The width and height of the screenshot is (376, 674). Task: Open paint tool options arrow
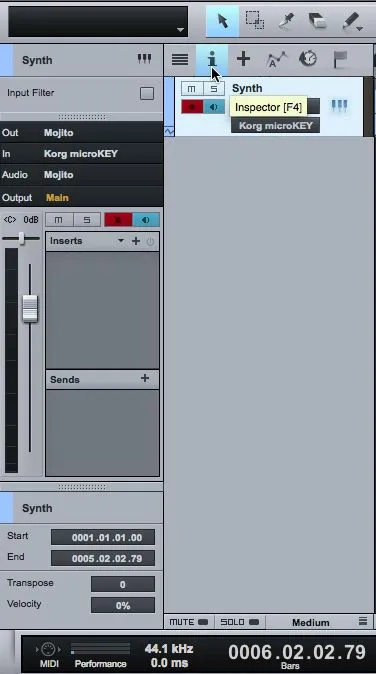[360, 28]
